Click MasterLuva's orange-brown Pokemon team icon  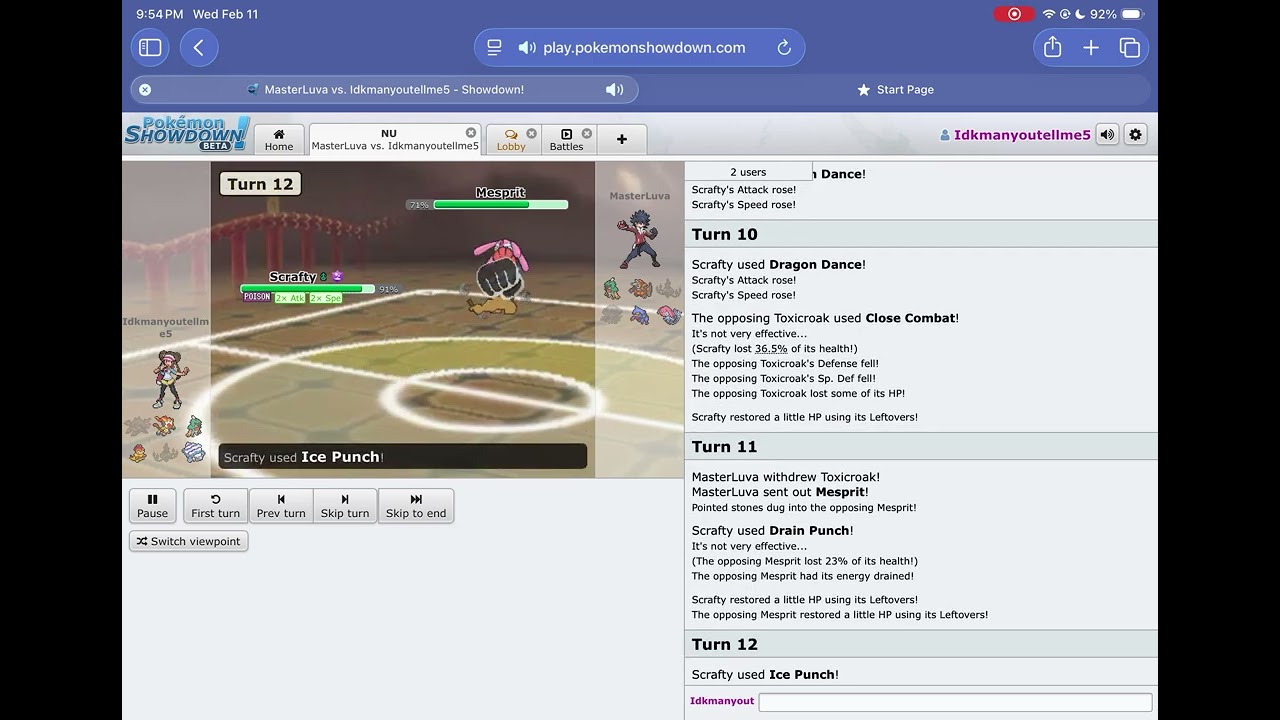point(640,289)
